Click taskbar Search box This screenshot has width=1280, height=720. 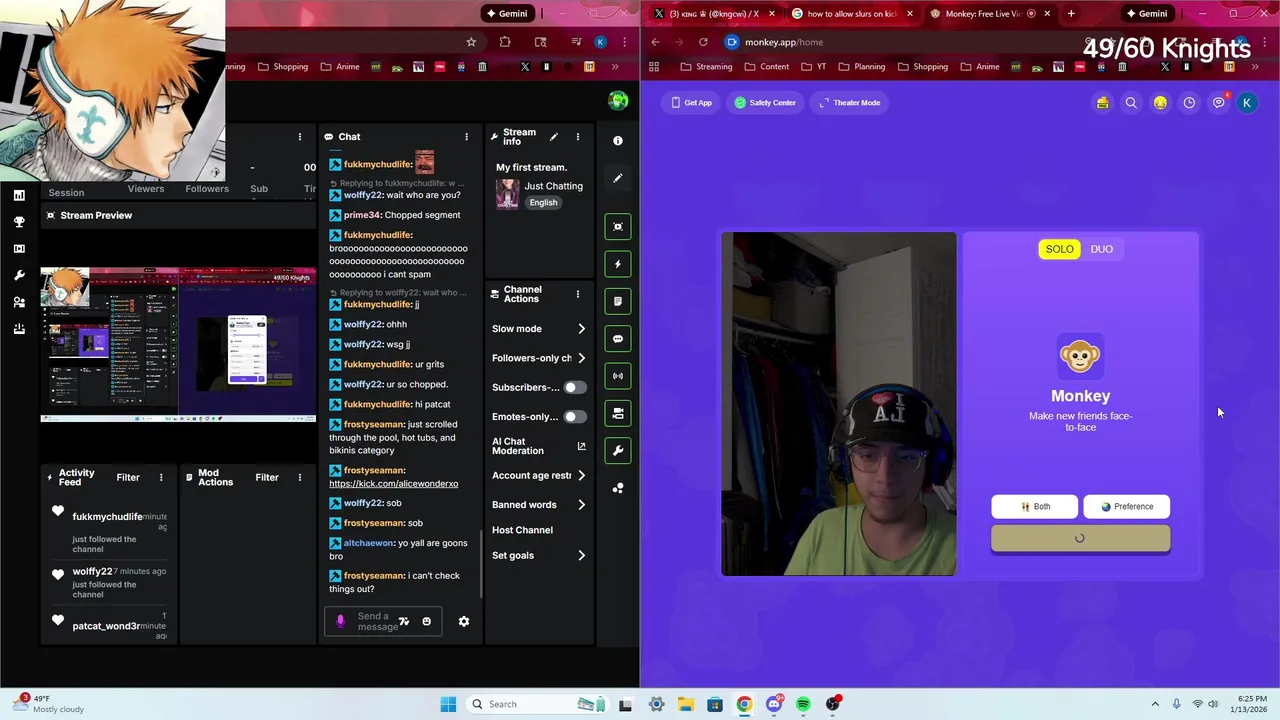click(537, 704)
